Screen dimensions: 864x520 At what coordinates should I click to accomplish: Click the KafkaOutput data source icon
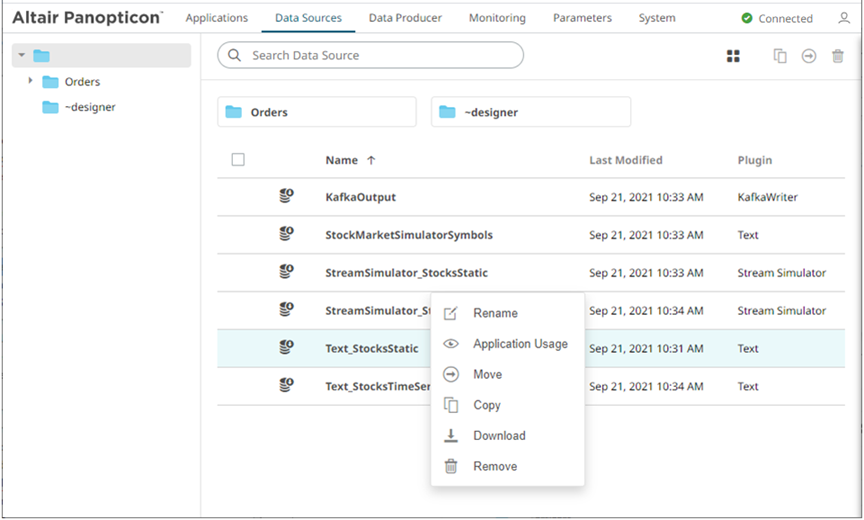(x=286, y=197)
